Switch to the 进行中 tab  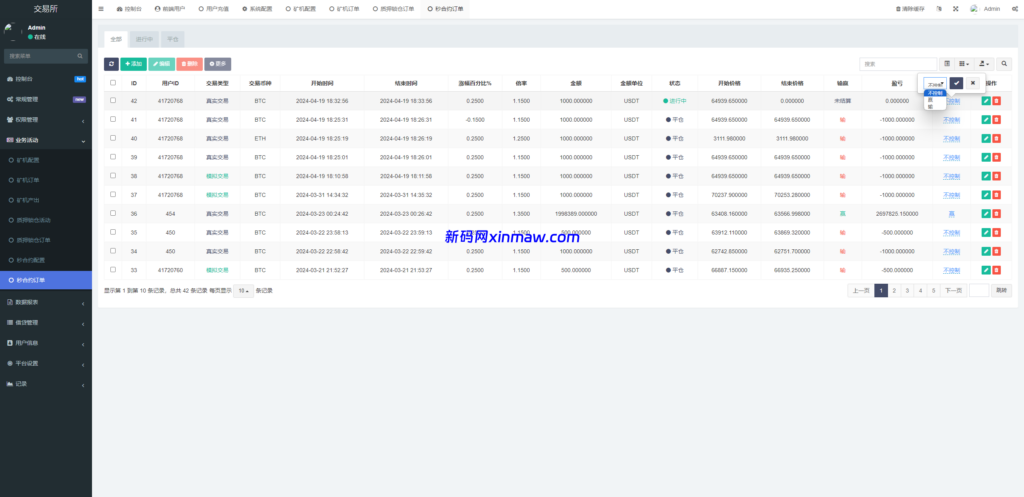point(145,39)
